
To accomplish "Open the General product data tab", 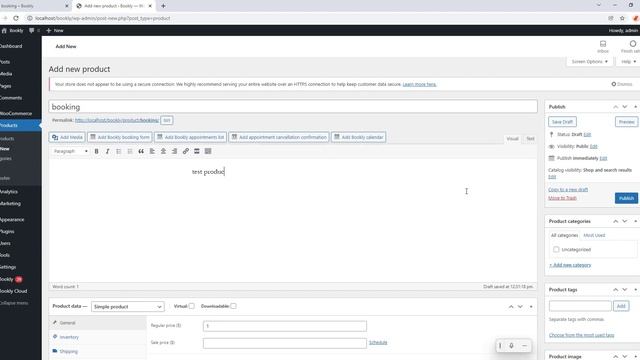I will coord(98,323).
